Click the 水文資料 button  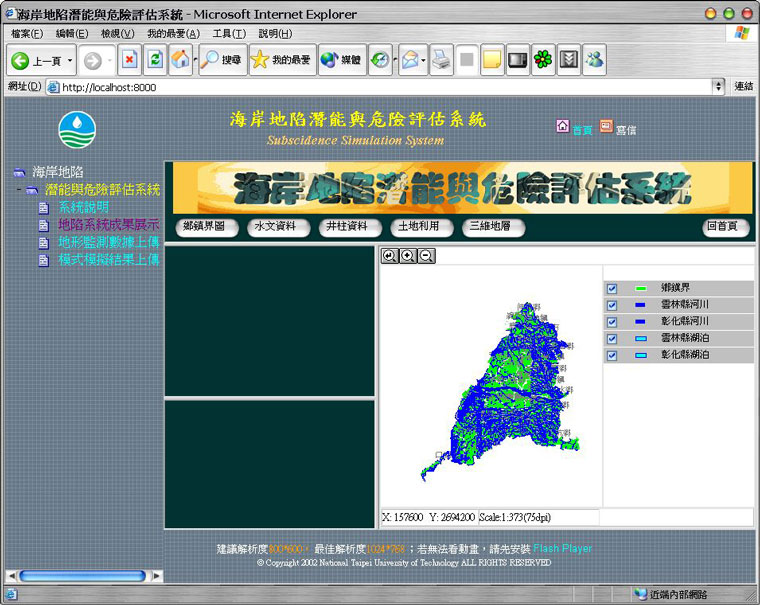(275, 227)
